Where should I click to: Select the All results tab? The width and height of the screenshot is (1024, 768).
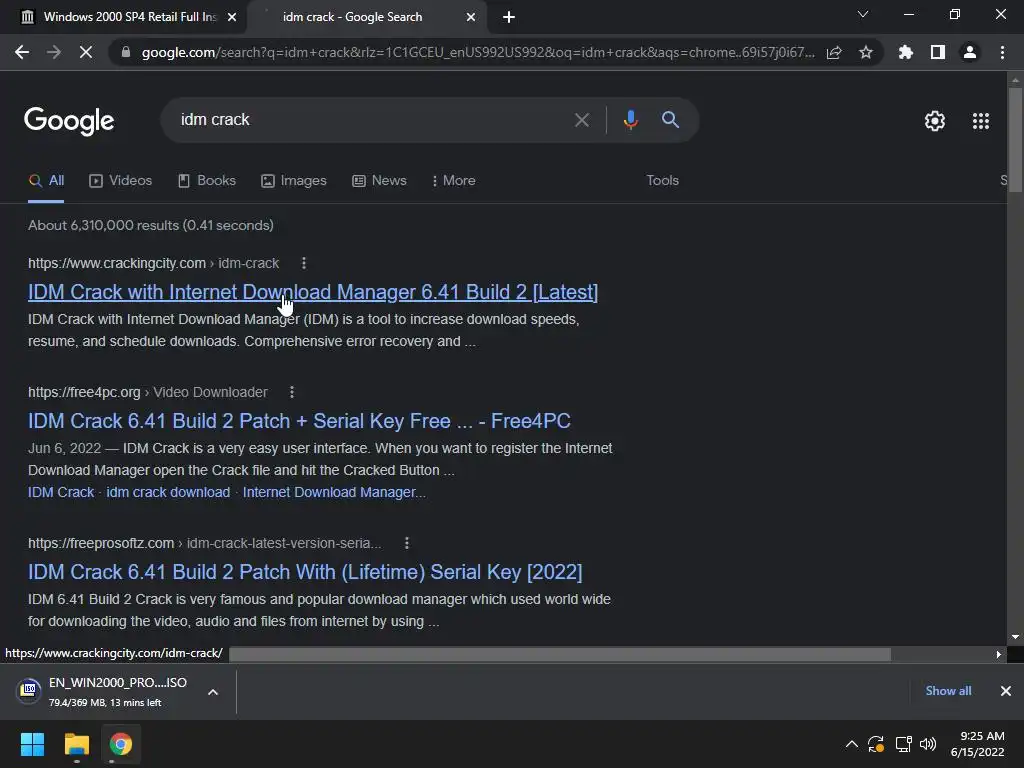coord(46,181)
